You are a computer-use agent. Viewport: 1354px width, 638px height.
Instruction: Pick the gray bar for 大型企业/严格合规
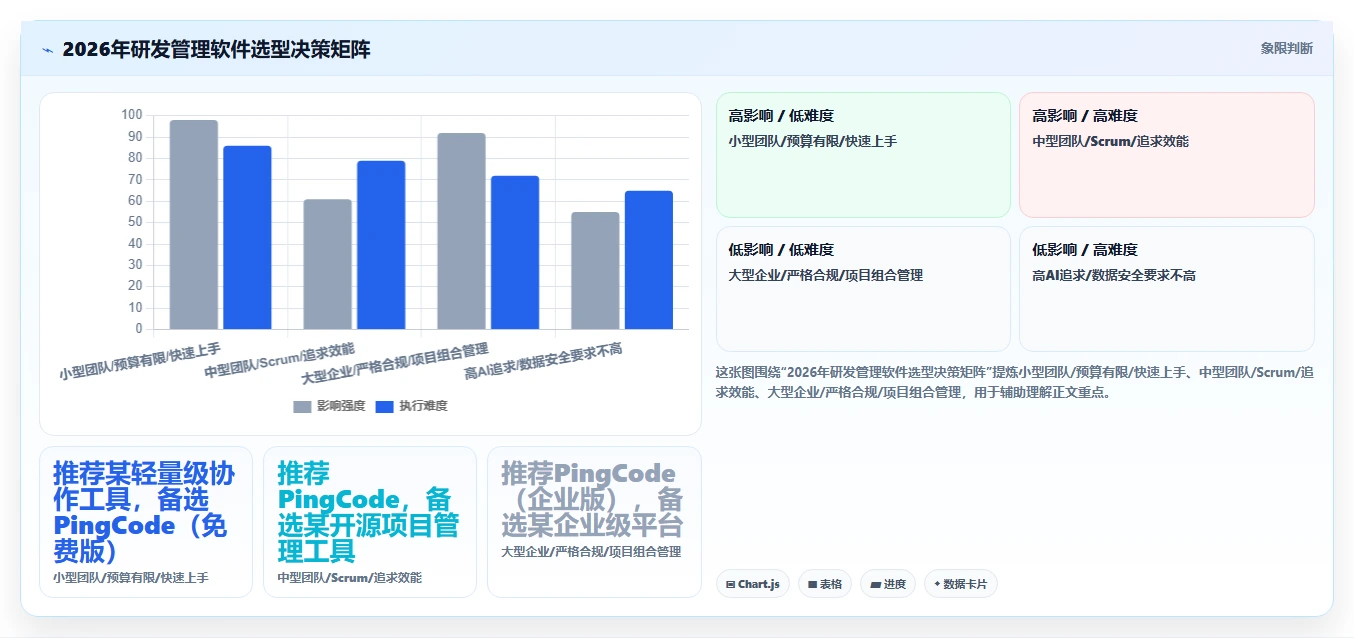tap(461, 231)
